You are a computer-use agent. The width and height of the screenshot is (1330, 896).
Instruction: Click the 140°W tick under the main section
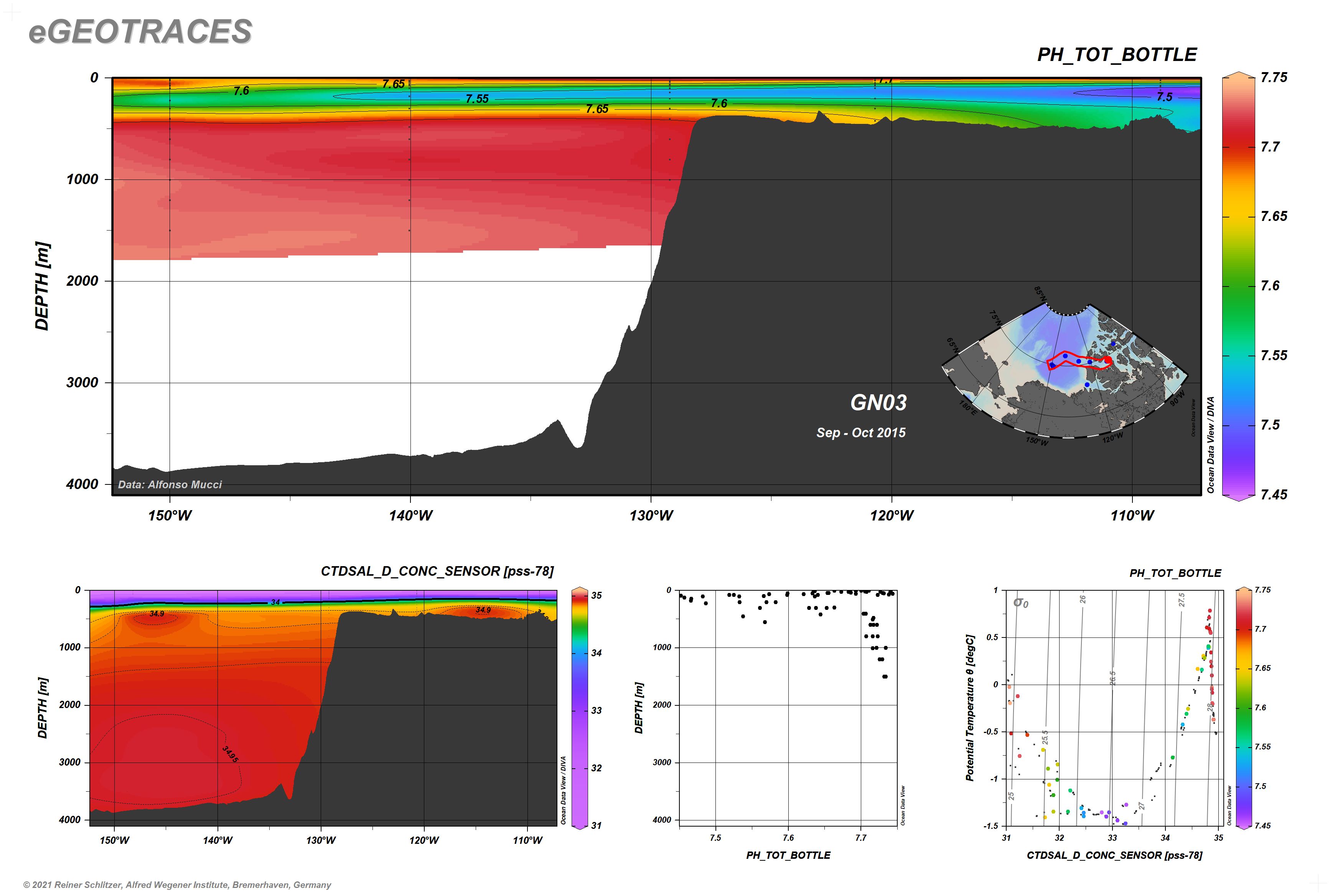[410, 516]
